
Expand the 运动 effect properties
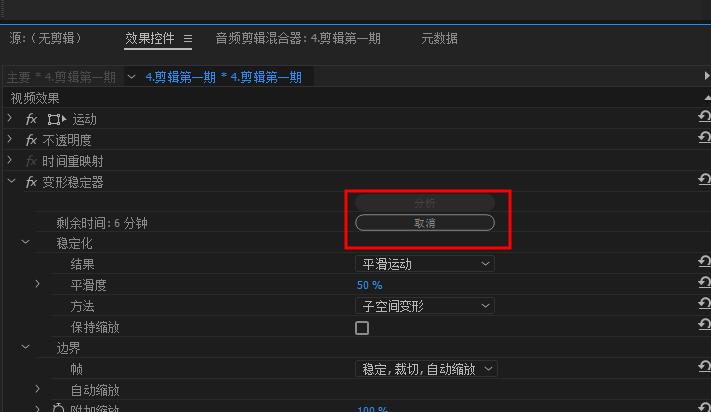click(10, 119)
